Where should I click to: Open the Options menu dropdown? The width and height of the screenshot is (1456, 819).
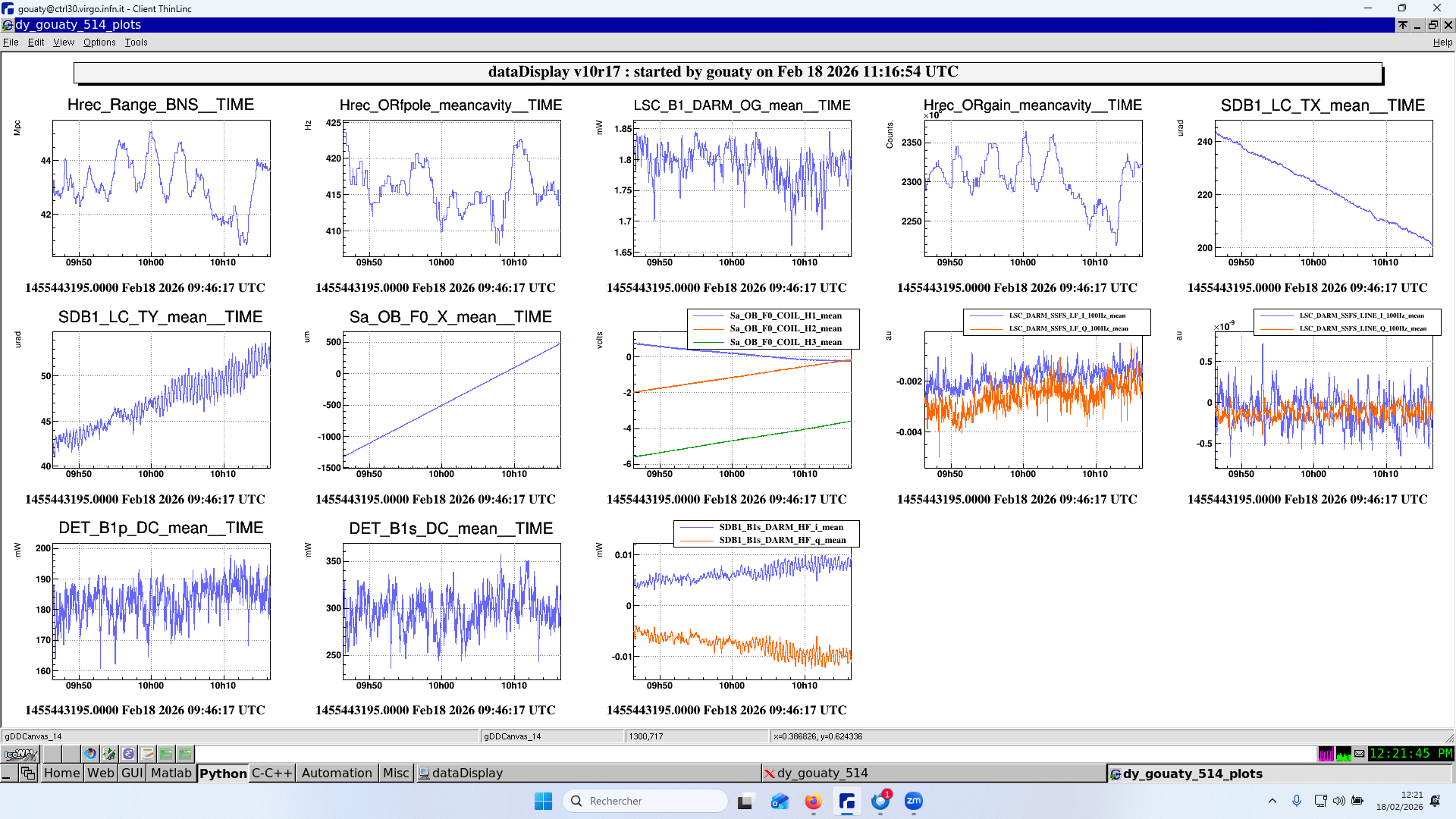[x=99, y=42]
